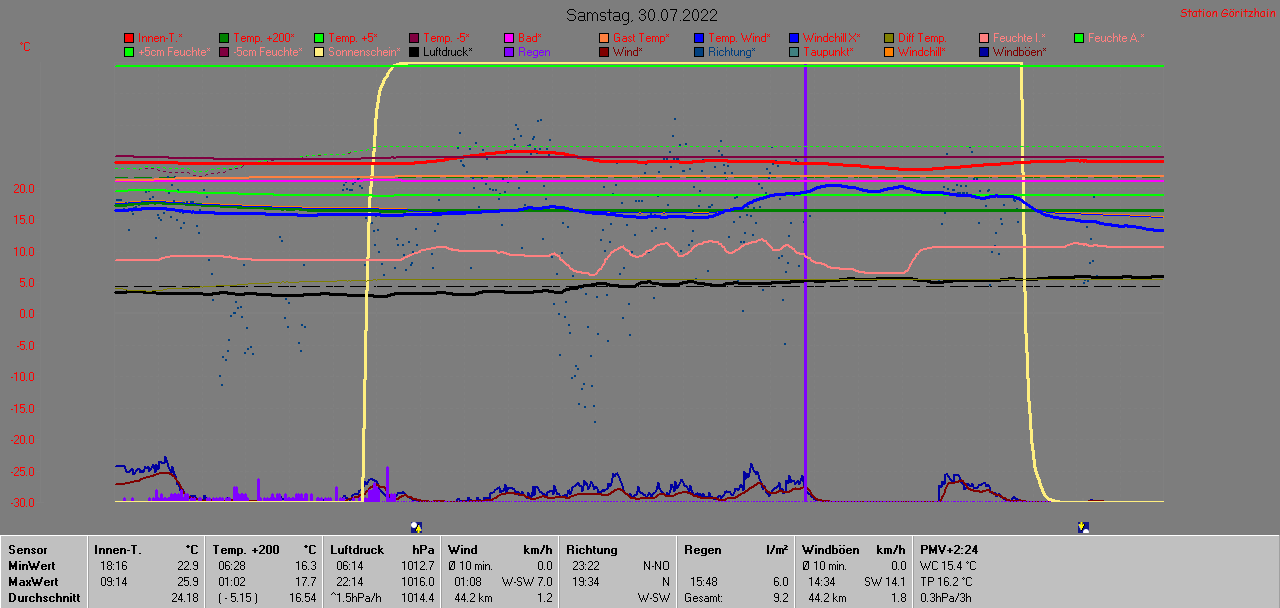Click the 'Sonnenschein*' legend label text
This screenshot has width=1280, height=608.
(364, 52)
